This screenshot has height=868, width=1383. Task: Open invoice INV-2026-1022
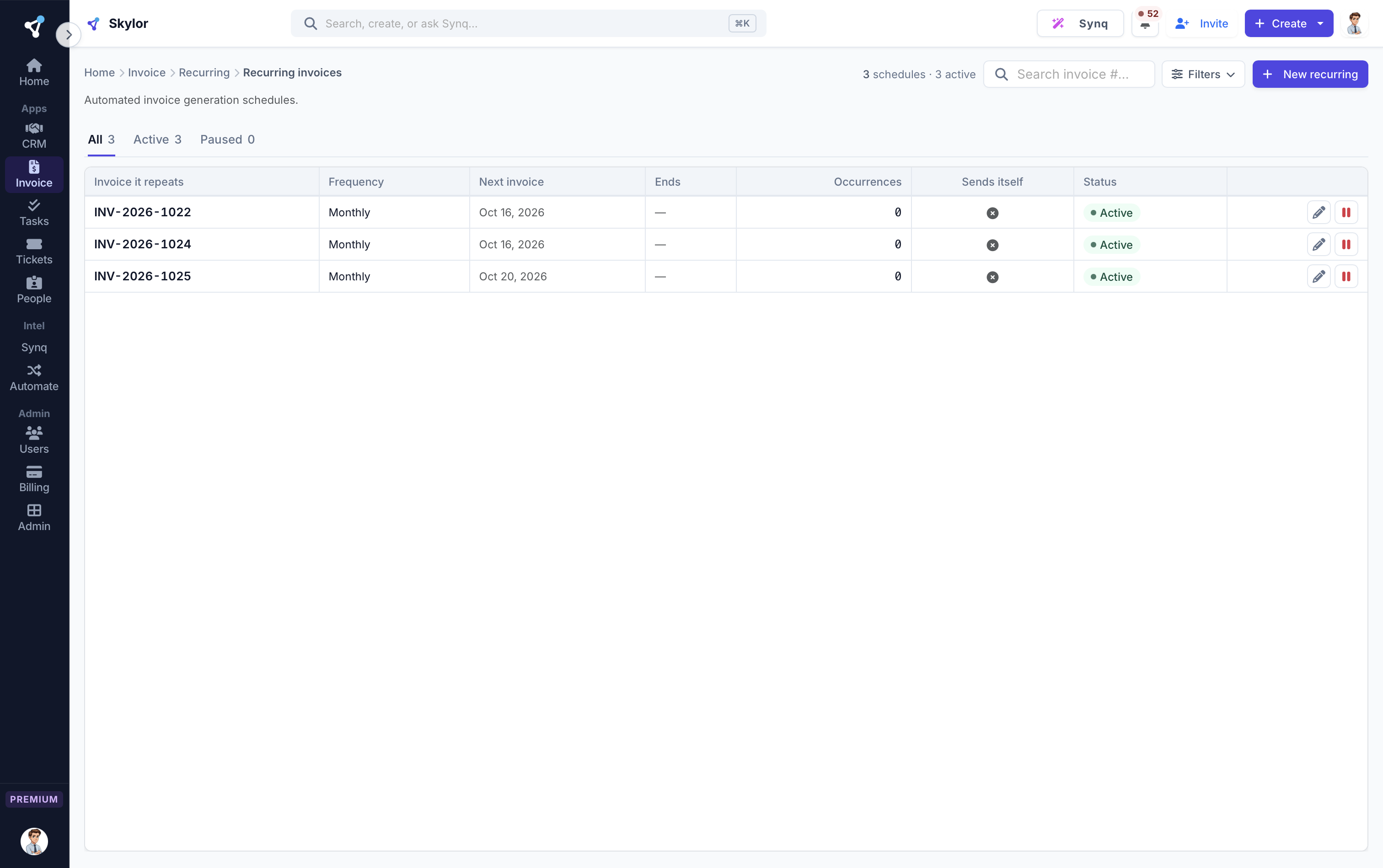tap(142, 212)
